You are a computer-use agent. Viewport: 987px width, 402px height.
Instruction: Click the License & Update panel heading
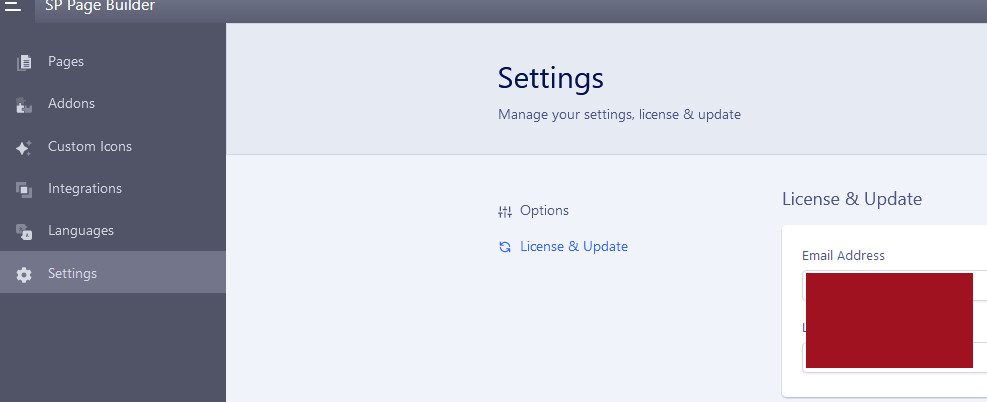pyautogui.click(x=851, y=199)
